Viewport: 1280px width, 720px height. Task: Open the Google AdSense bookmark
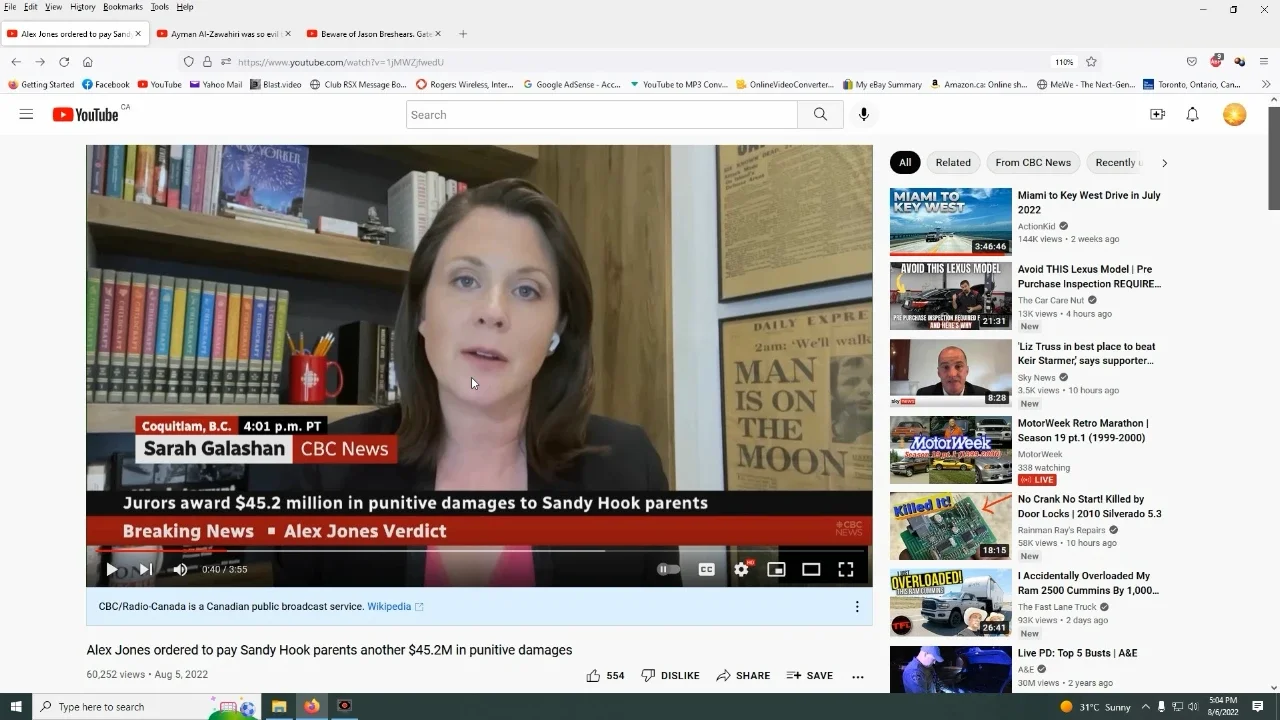[572, 85]
